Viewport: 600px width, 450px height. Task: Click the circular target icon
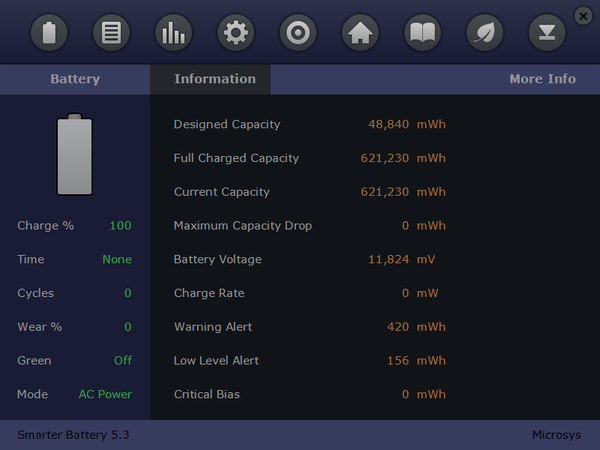pyautogui.click(x=298, y=33)
